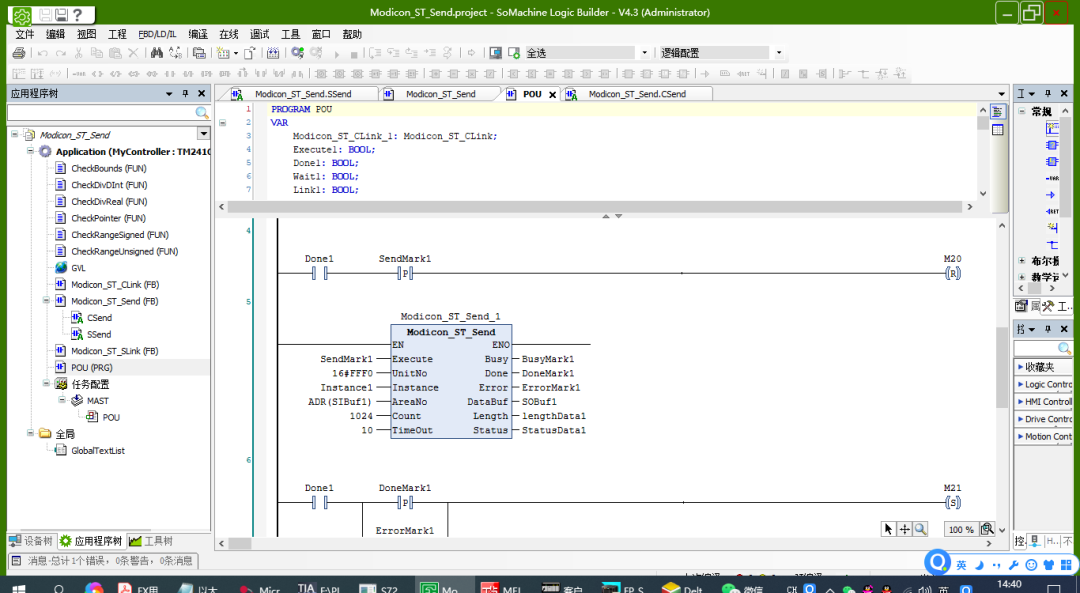
Task: Open the 编辑 menu
Action: point(55,34)
